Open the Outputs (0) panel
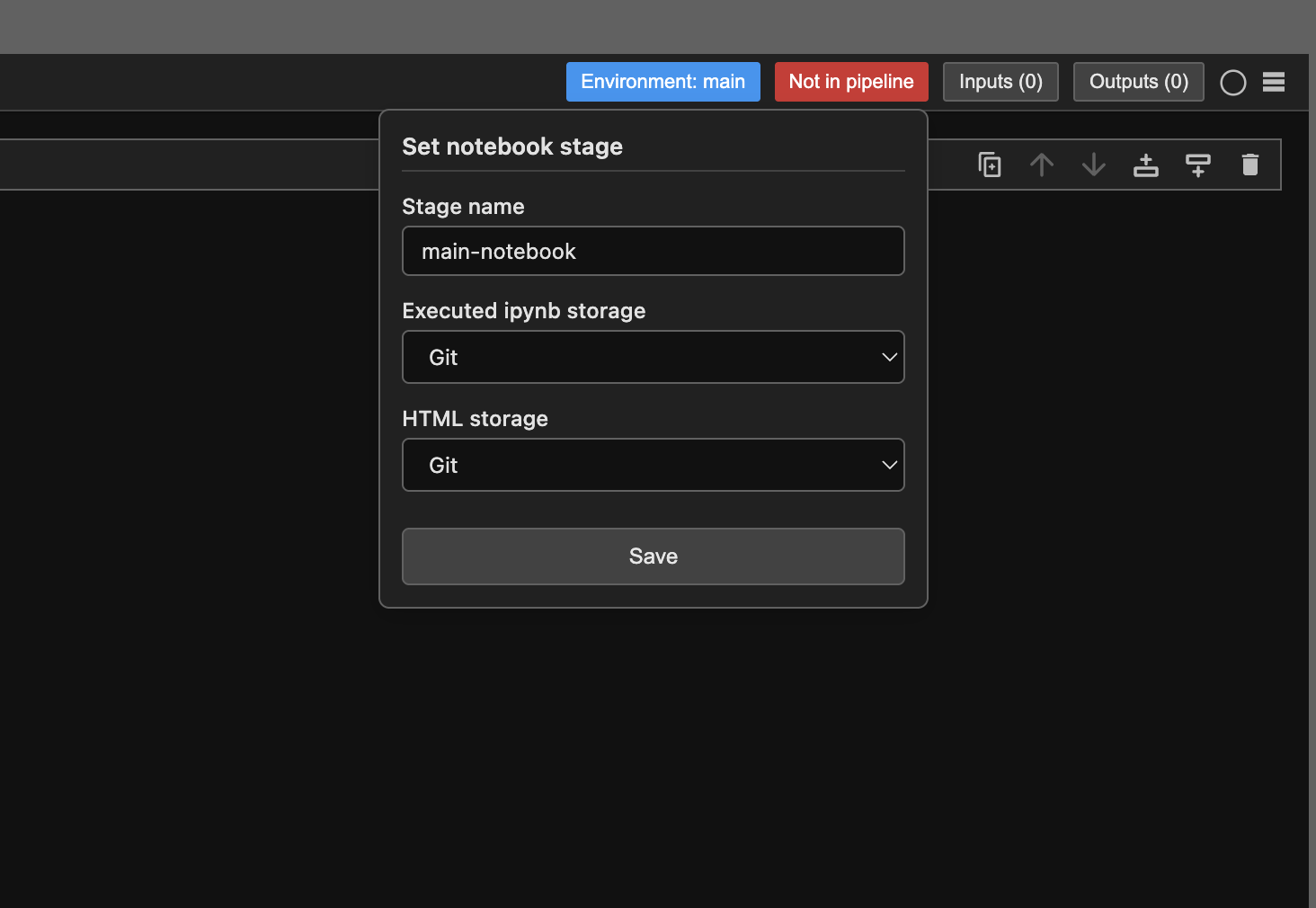 1139,82
